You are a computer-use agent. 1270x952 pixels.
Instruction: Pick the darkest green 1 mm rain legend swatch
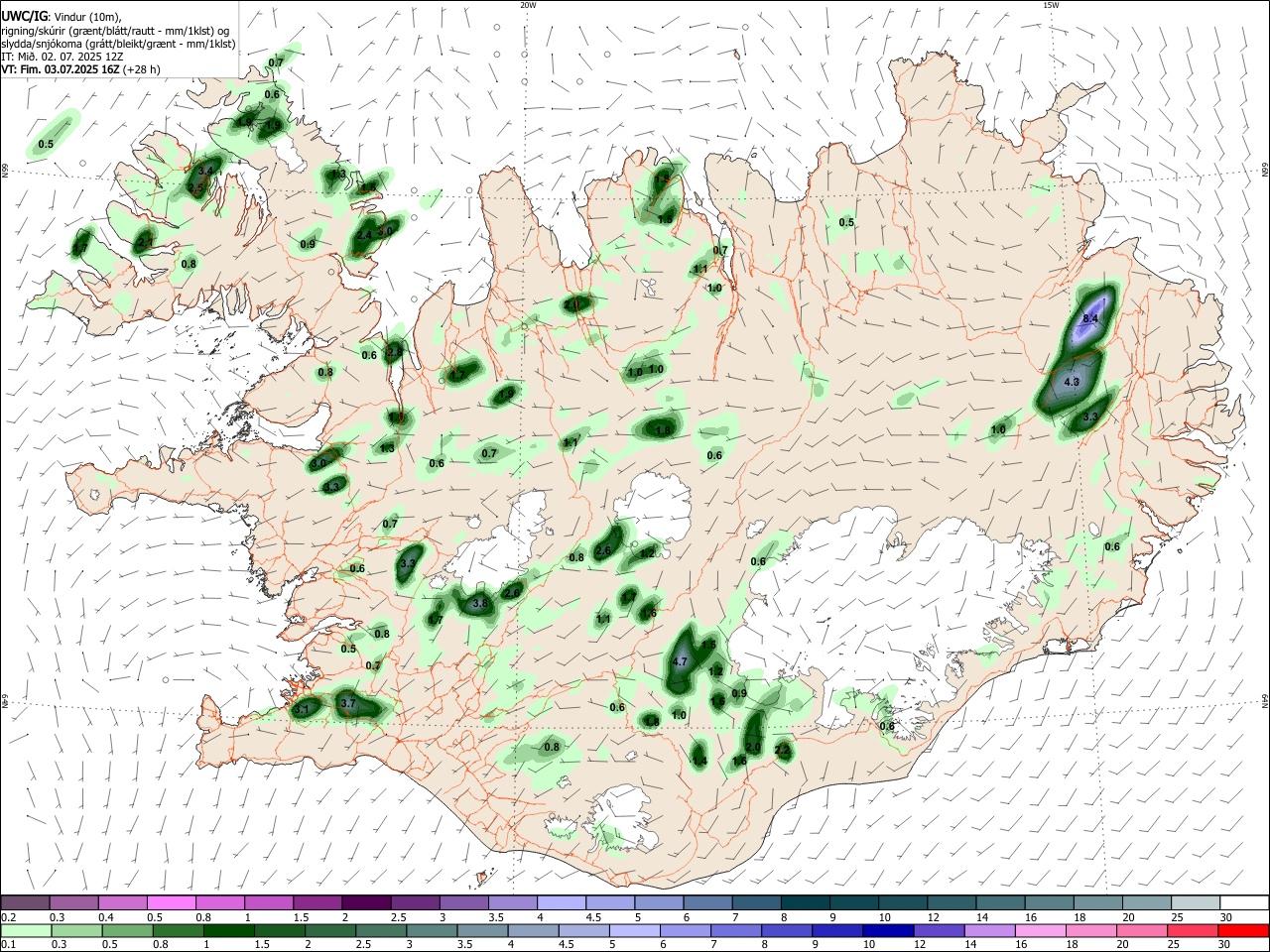(x=228, y=930)
